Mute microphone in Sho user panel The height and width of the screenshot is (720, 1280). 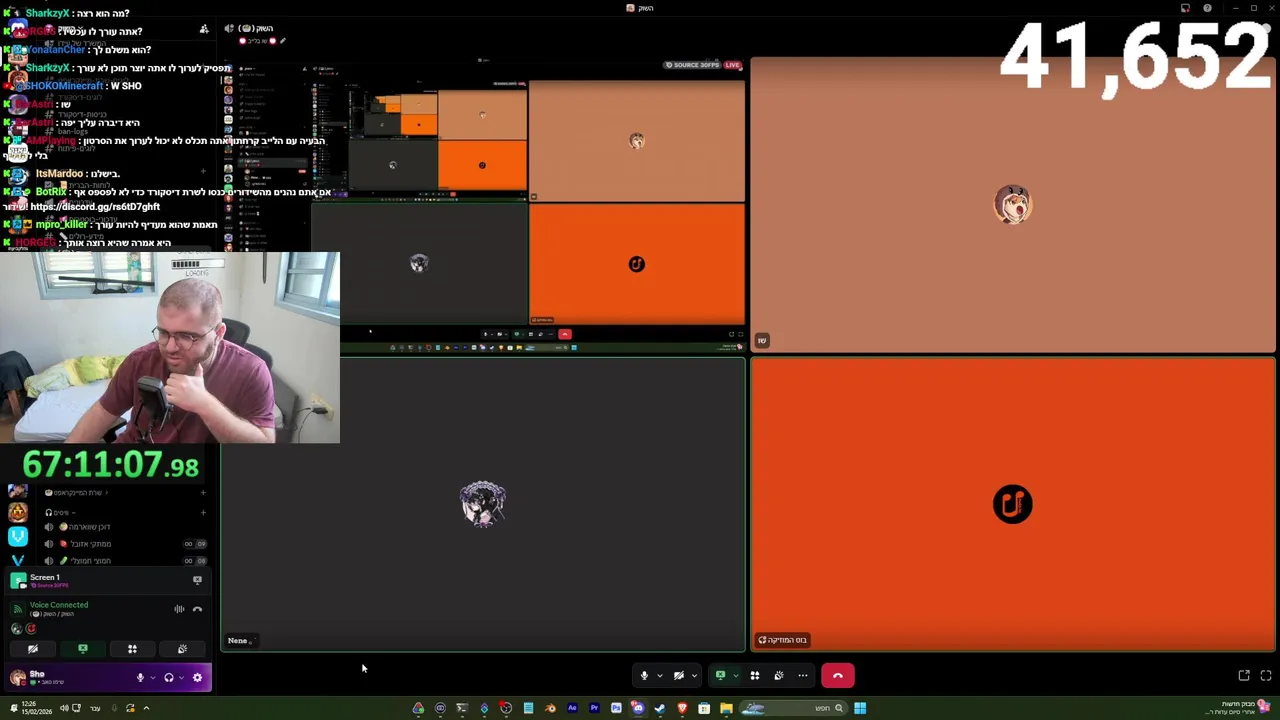140,678
